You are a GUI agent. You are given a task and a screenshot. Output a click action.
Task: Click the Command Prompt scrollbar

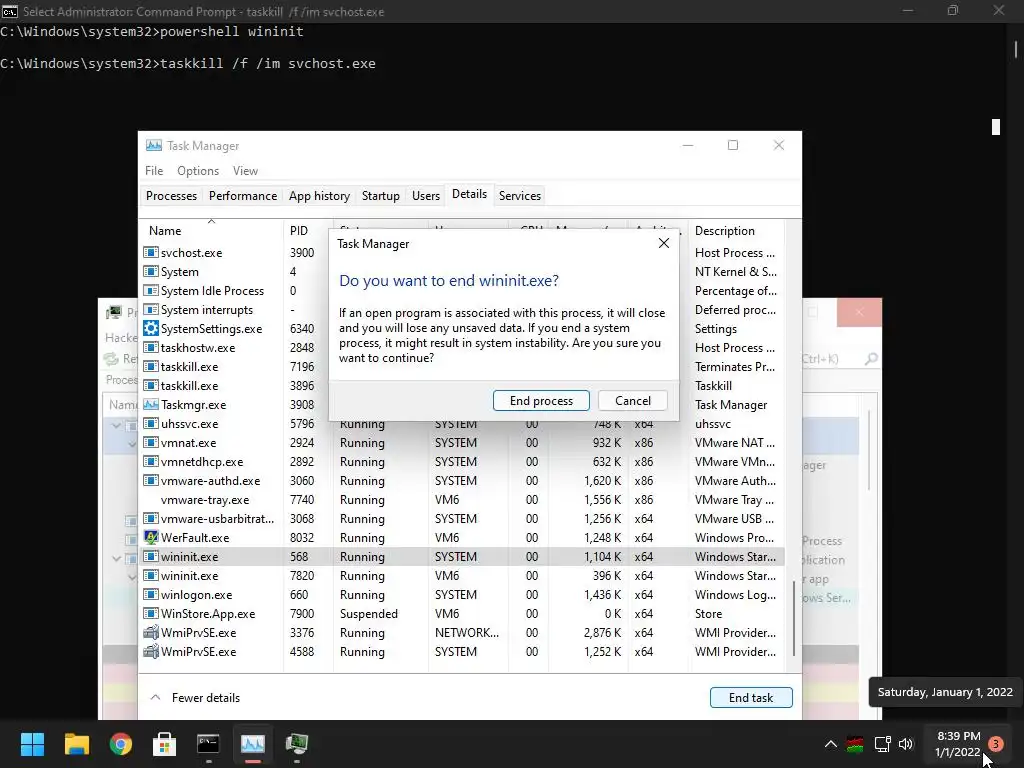(1016, 49)
